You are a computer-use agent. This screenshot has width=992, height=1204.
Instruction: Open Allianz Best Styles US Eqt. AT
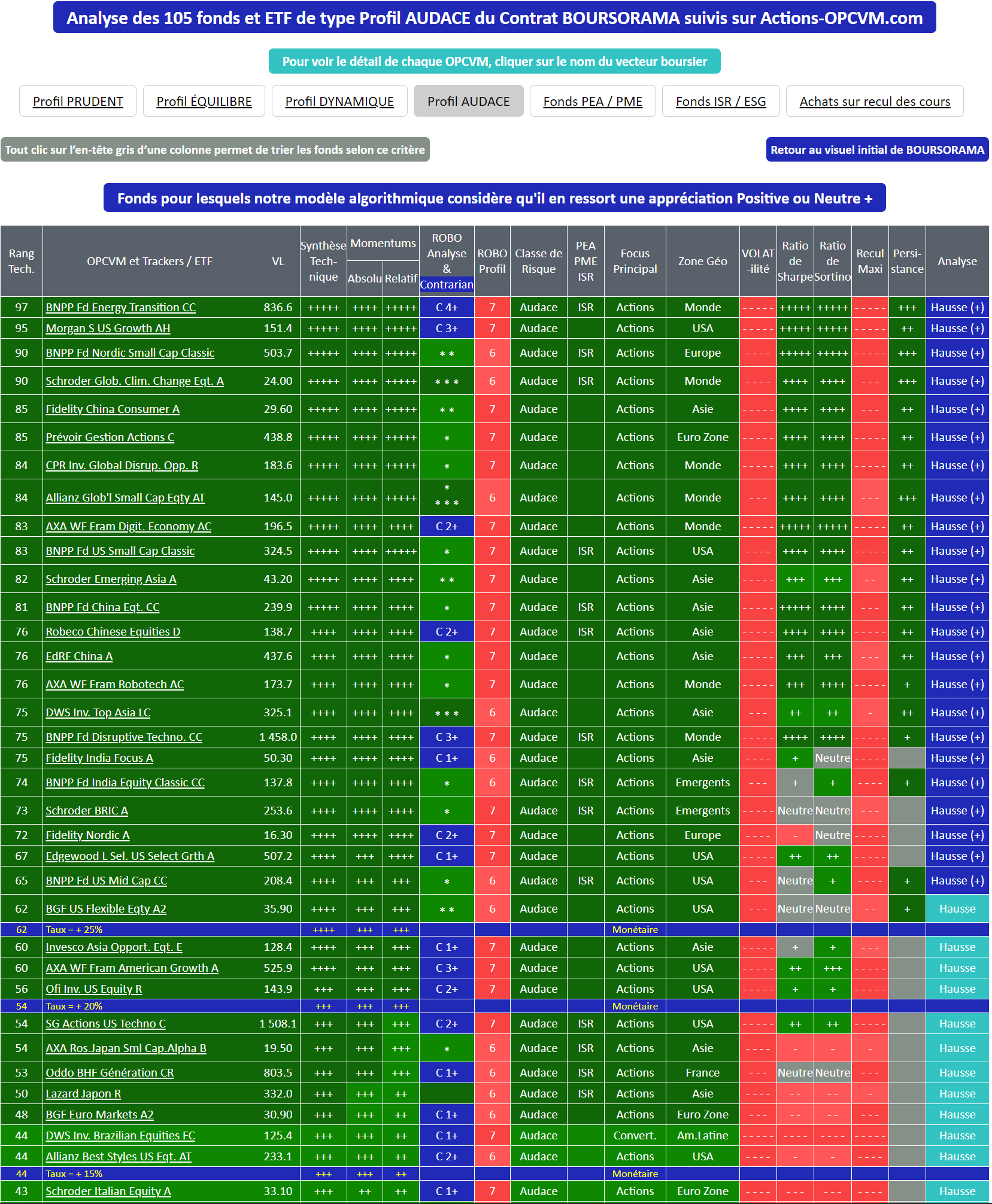(119, 1157)
